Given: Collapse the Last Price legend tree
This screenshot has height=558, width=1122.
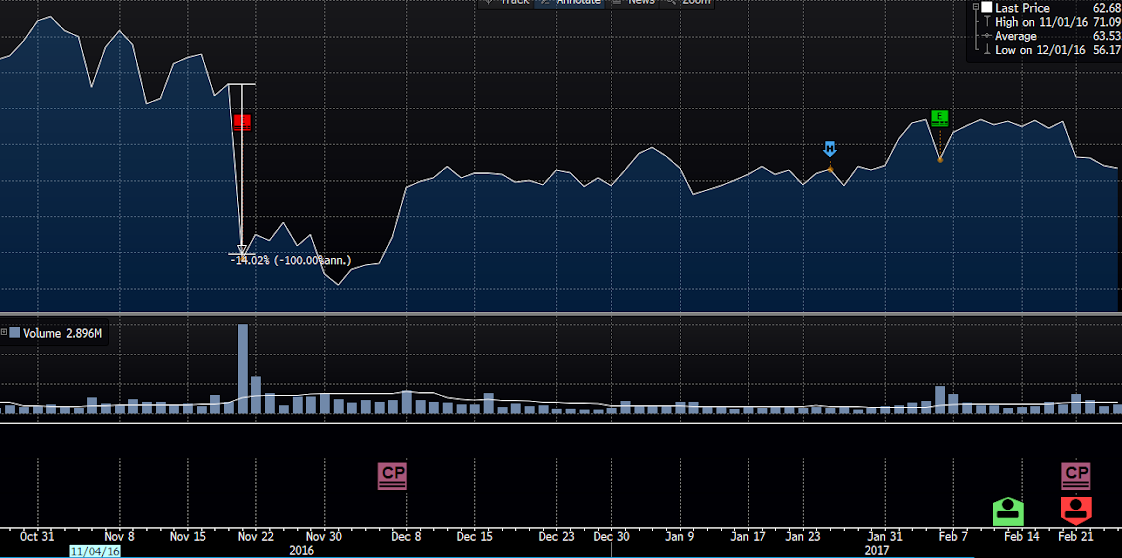Looking at the screenshot, I should tap(975, 7).
